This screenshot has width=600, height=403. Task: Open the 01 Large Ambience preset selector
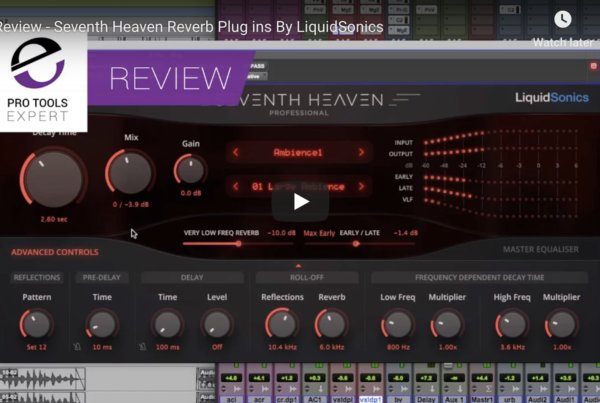click(x=298, y=187)
